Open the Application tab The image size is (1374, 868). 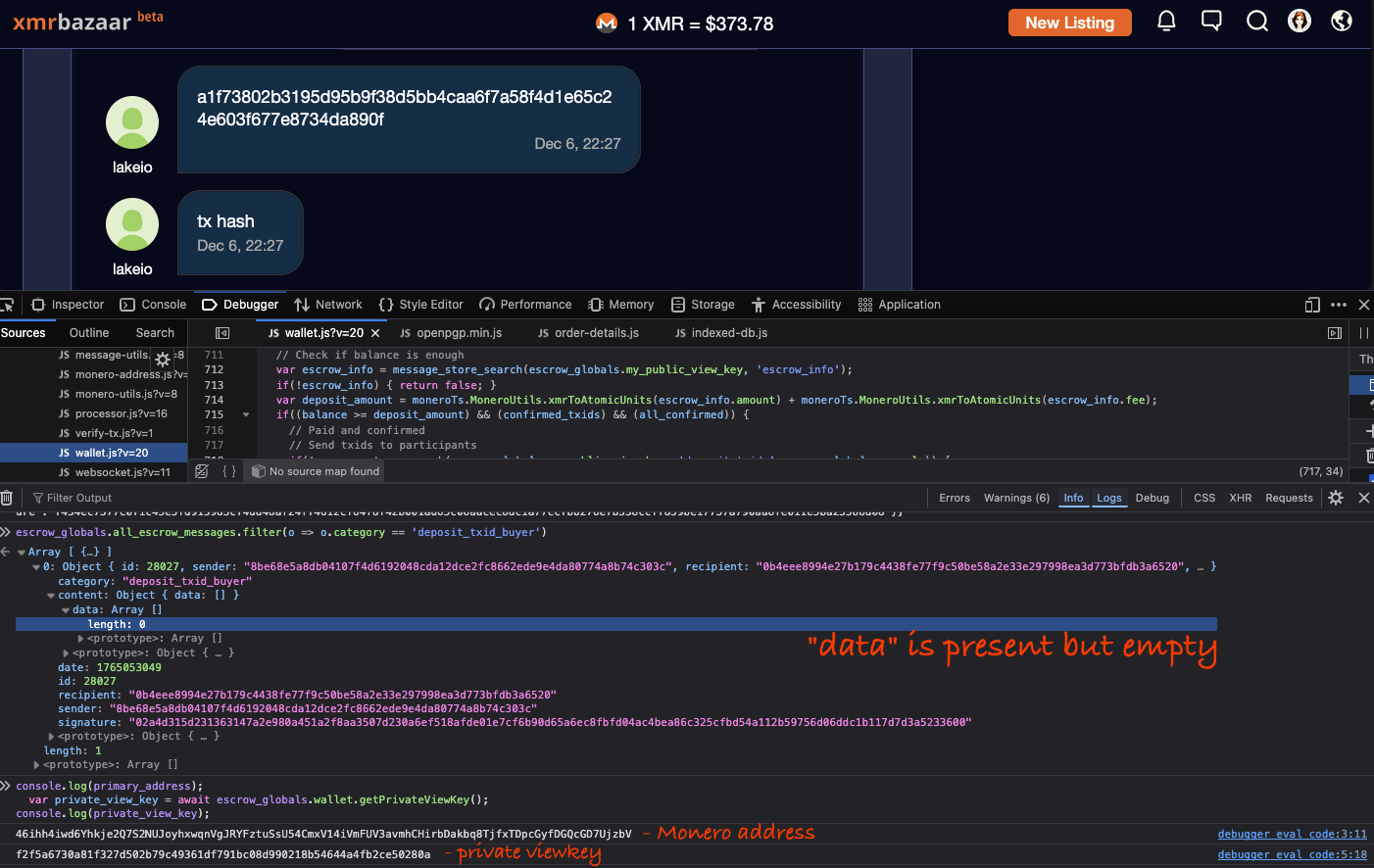click(900, 305)
